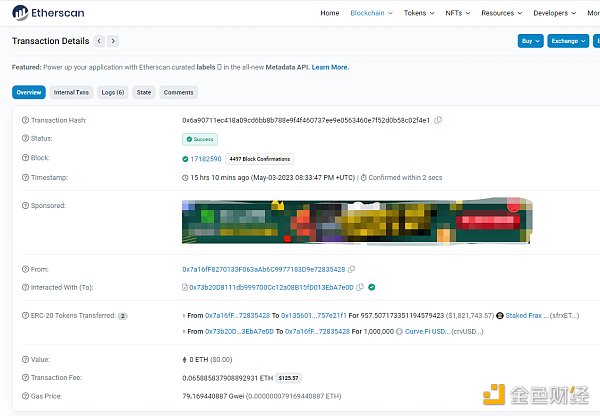Open the Logs (6) tab
The image size is (600, 416).
click(x=113, y=92)
